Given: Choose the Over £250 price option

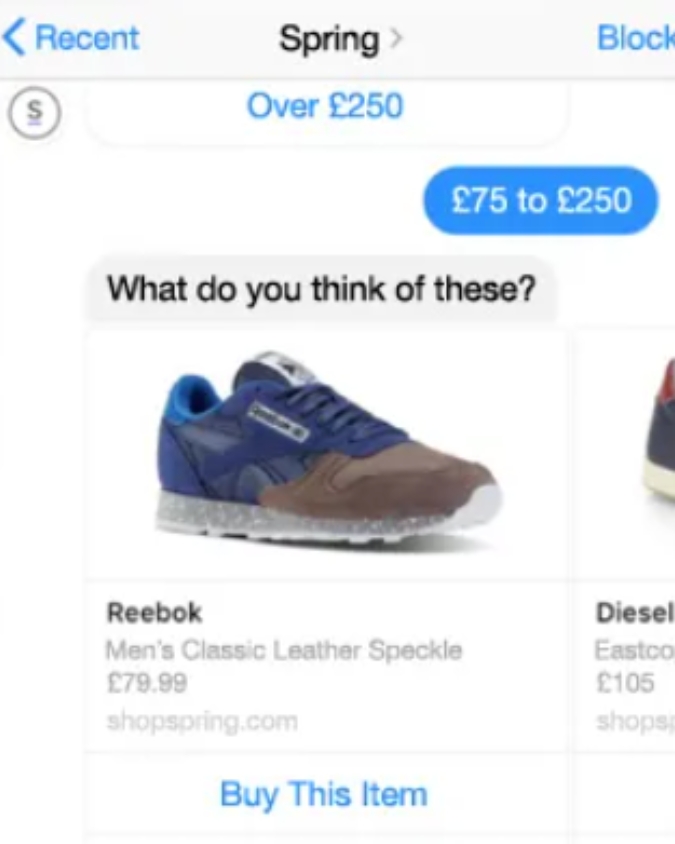Looking at the screenshot, I should click(325, 106).
